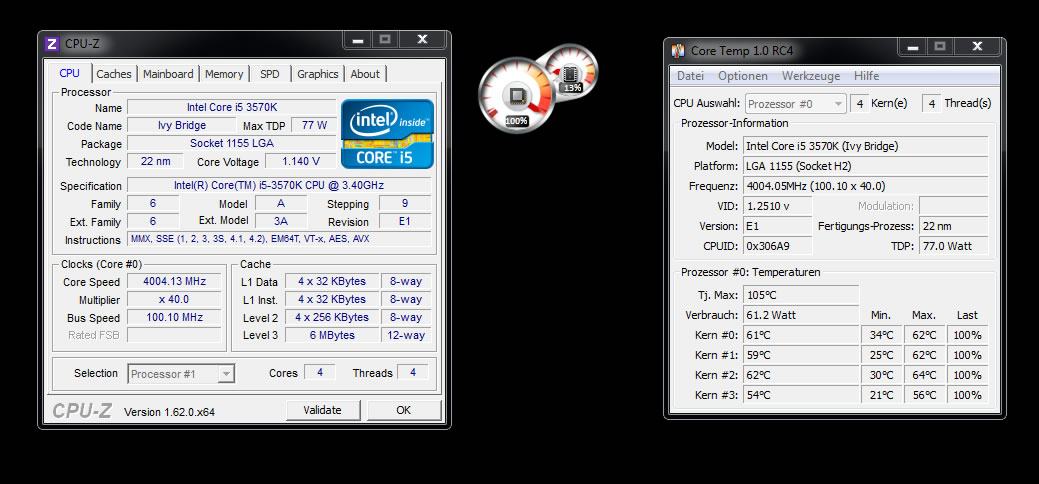
Task: Open the Processor #1 selection dropdown in CPU-Z
Action: [181, 374]
